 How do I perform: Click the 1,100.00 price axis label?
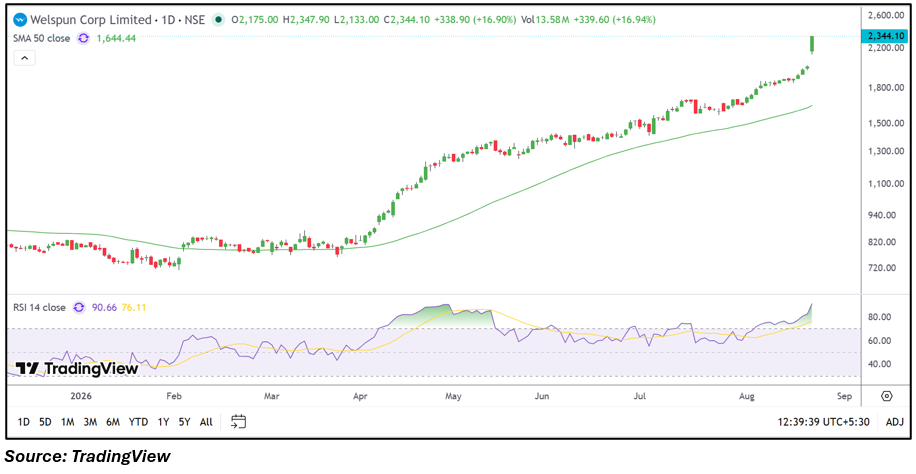(x=885, y=184)
